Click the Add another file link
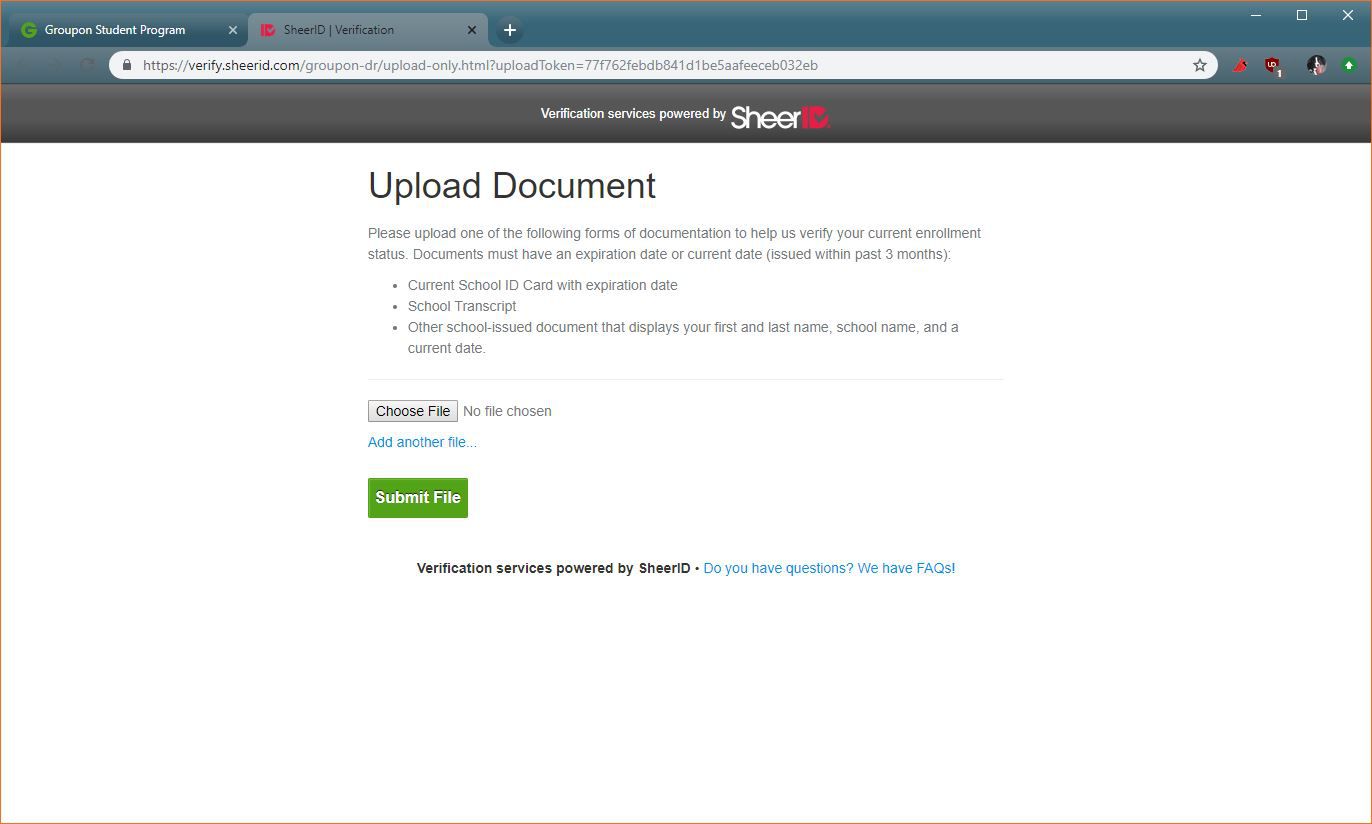The image size is (1372, 824). [422, 442]
